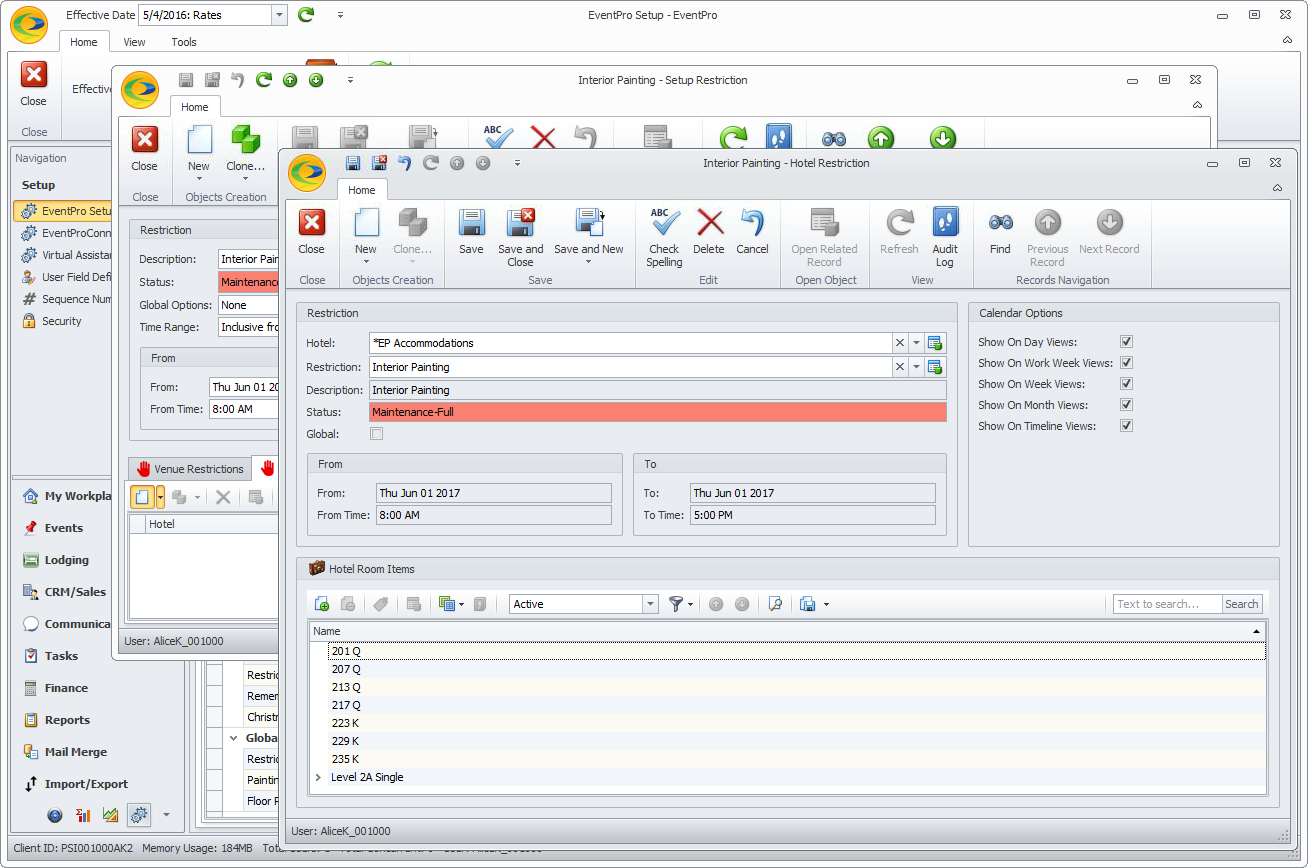The width and height of the screenshot is (1308, 868).
Task: Toggle Show On Timeline Views checkbox
Action: point(1127,426)
